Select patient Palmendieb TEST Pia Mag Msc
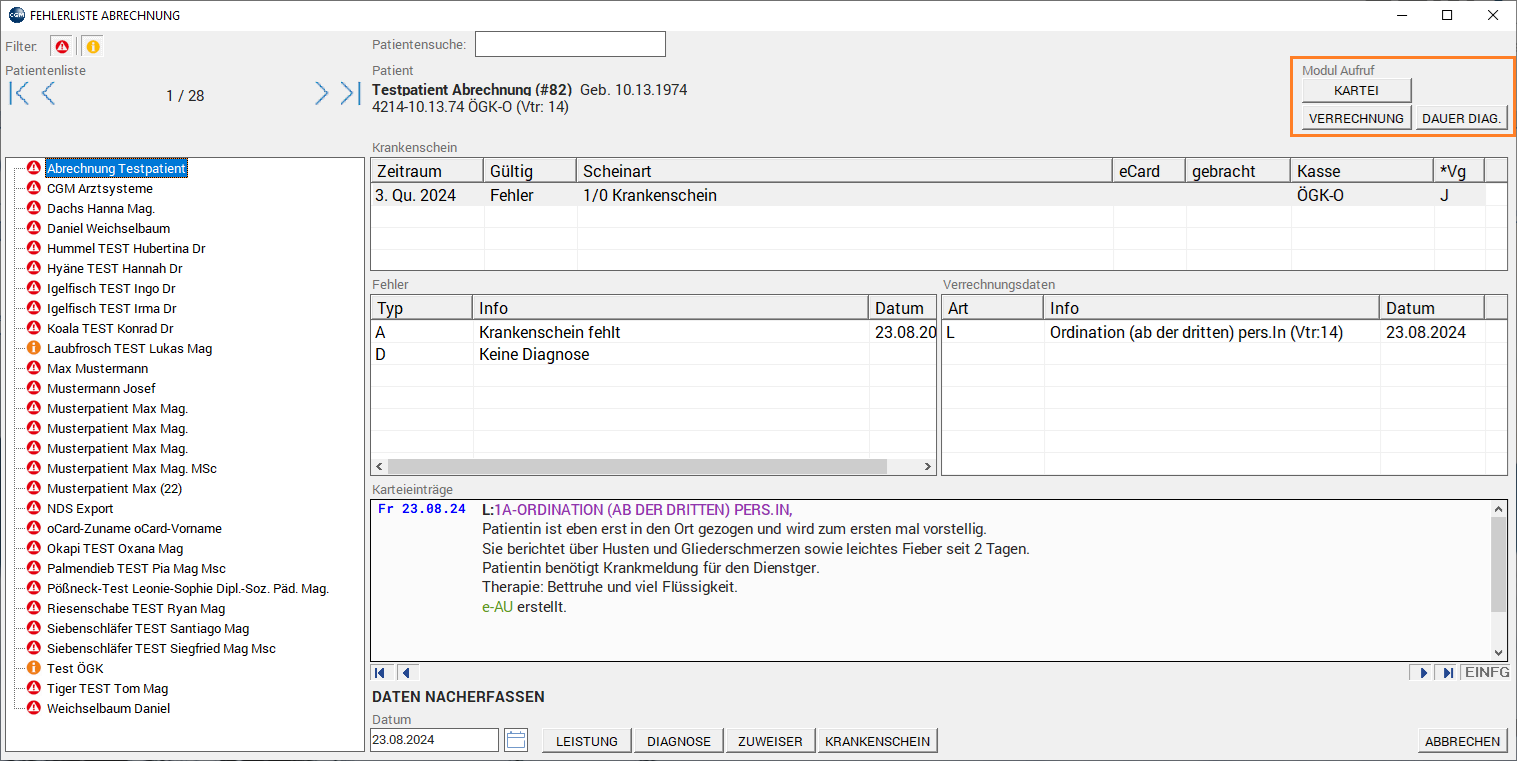Viewport: 1517px width, 761px height. click(x=136, y=569)
